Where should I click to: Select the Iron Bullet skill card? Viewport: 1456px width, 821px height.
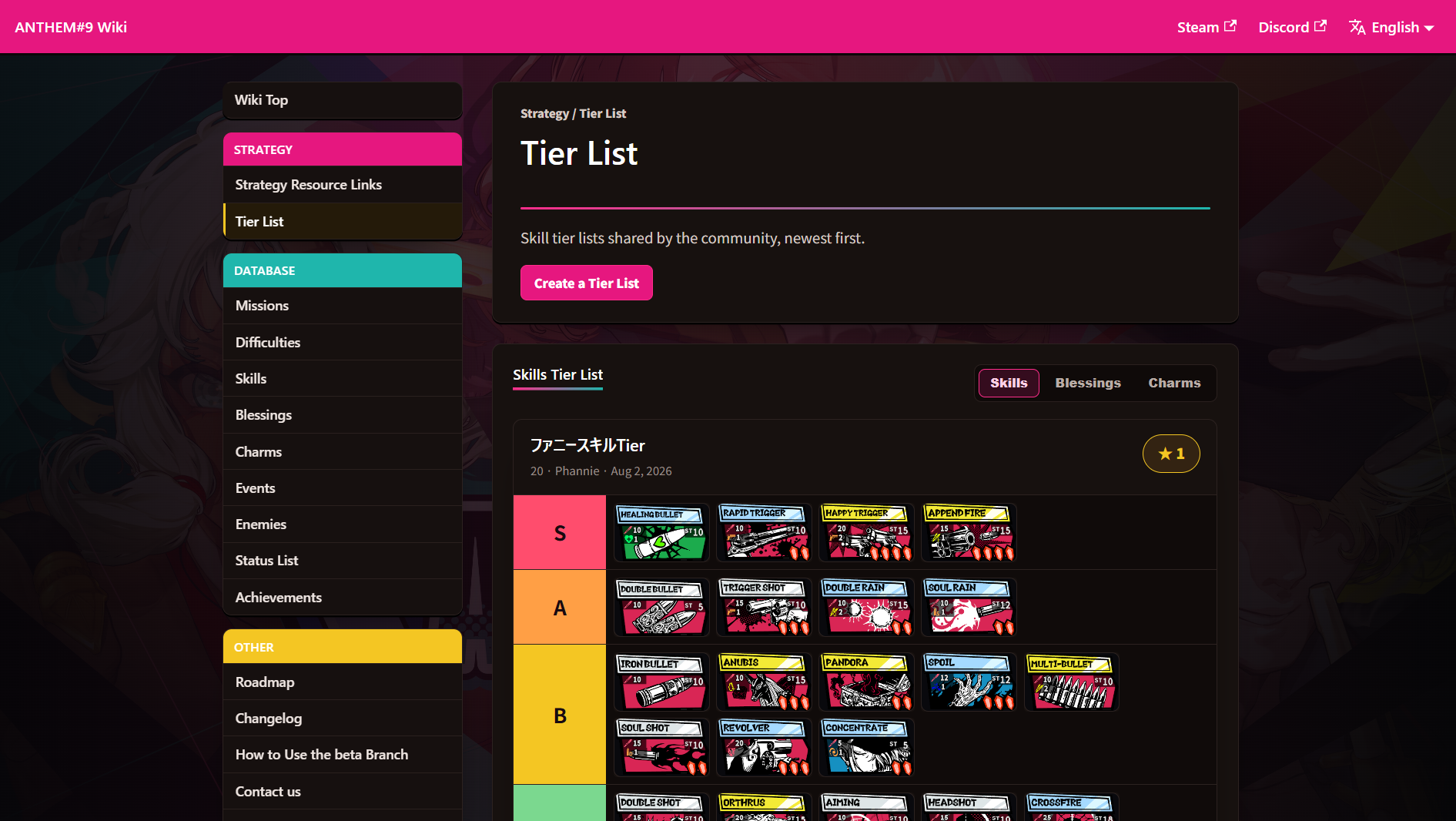tap(662, 682)
